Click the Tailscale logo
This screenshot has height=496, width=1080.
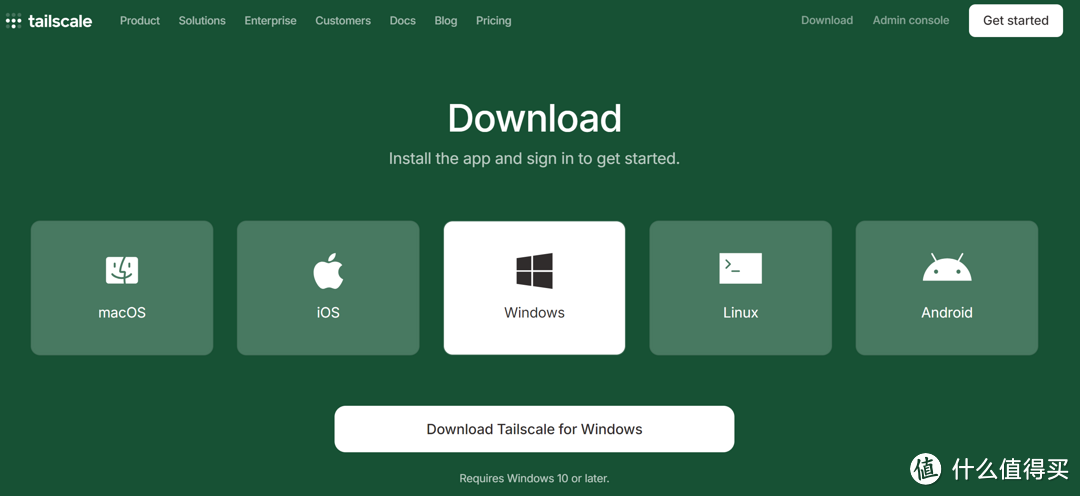49,21
